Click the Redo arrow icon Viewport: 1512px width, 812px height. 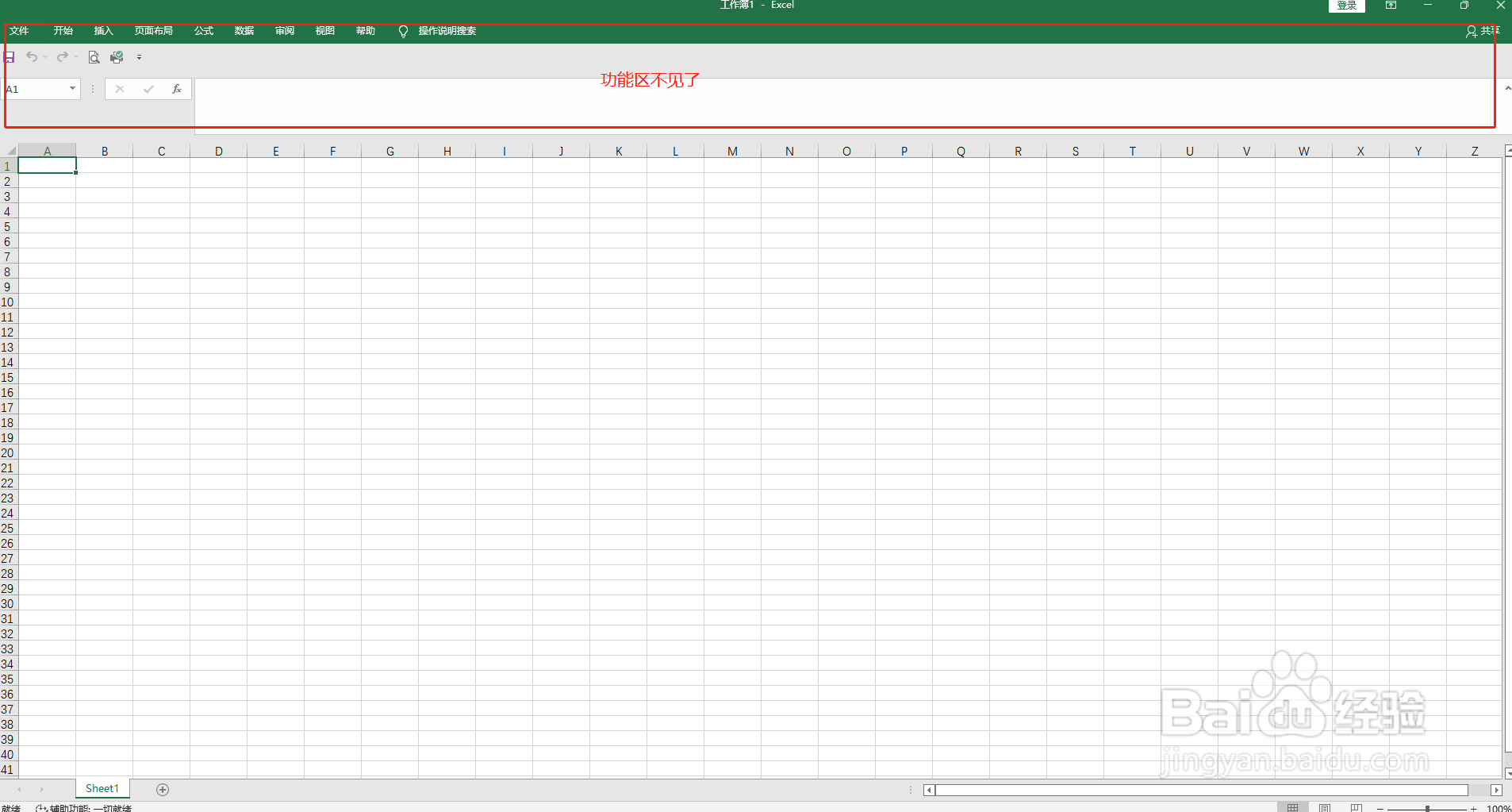pyautogui.click(x=63, y=57)
